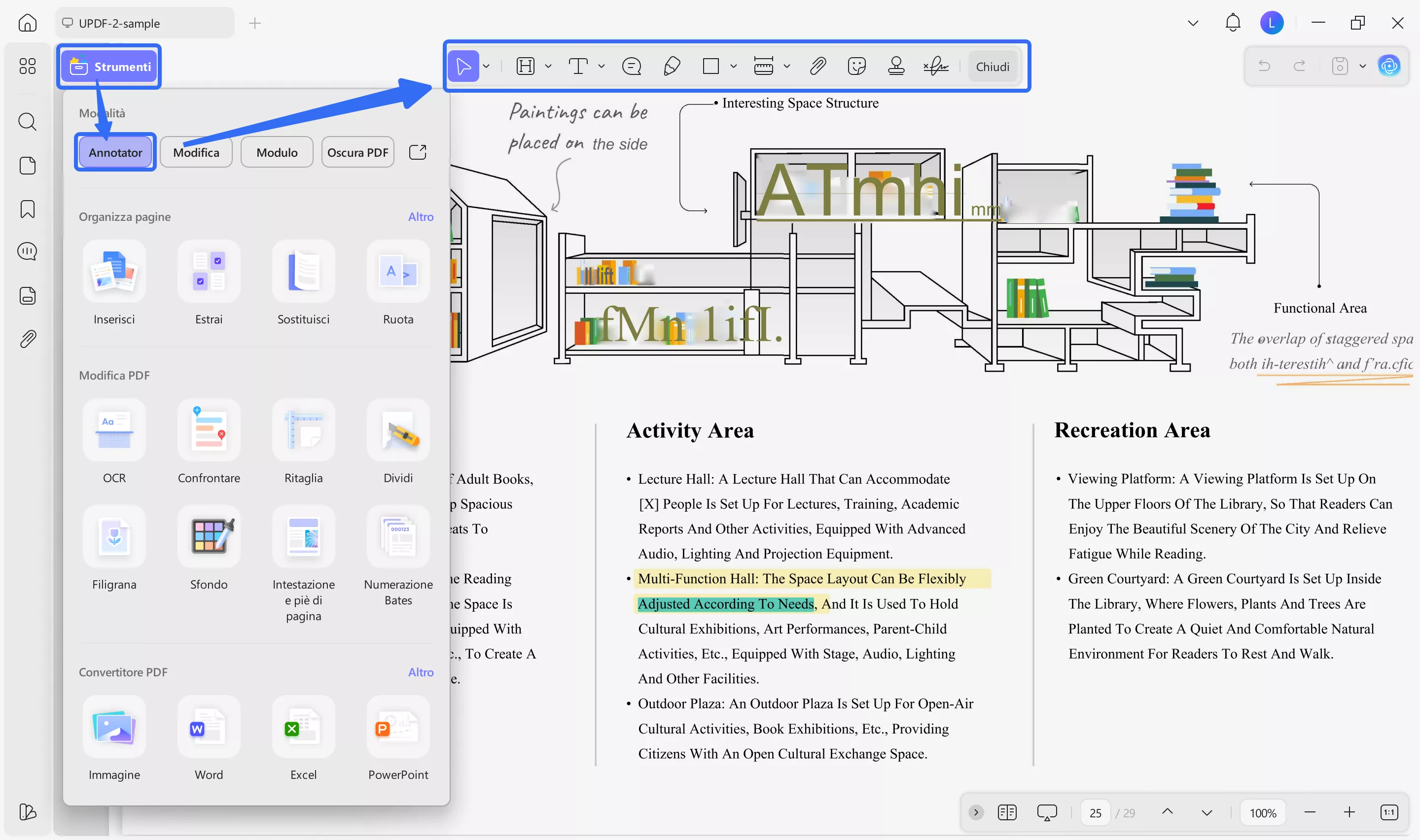Open the sticker tool
Image resolution: width=1420 pixels, height=840 pixels.
857,66
